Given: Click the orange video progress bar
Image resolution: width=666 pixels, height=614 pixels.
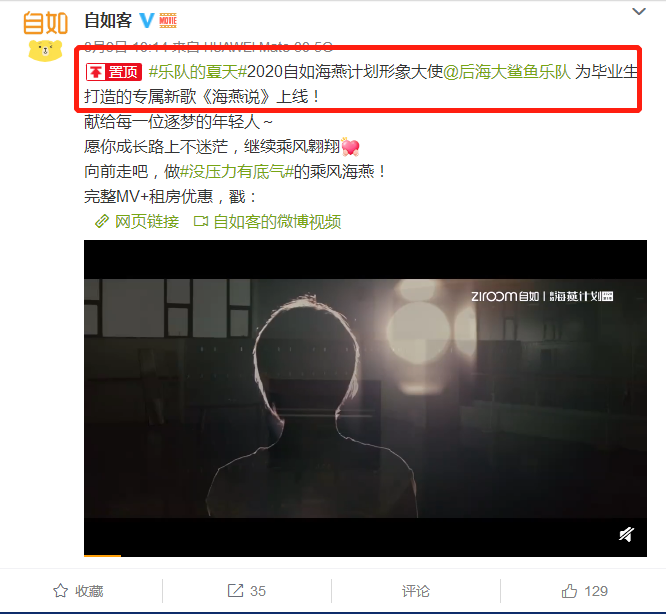Looking at the screenshot, I should pyautogui.click(x=102, y=555).
